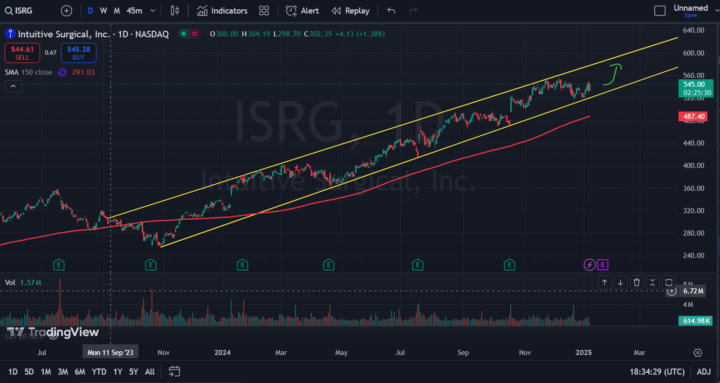Click the SMA purple loading icon

pos(62,72)
